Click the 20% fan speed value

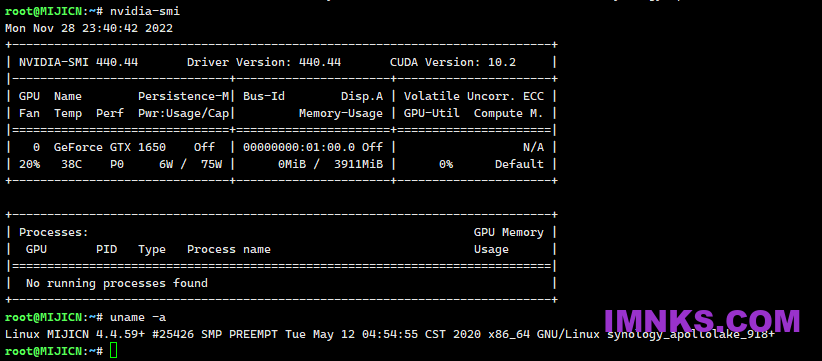(29, 164)
